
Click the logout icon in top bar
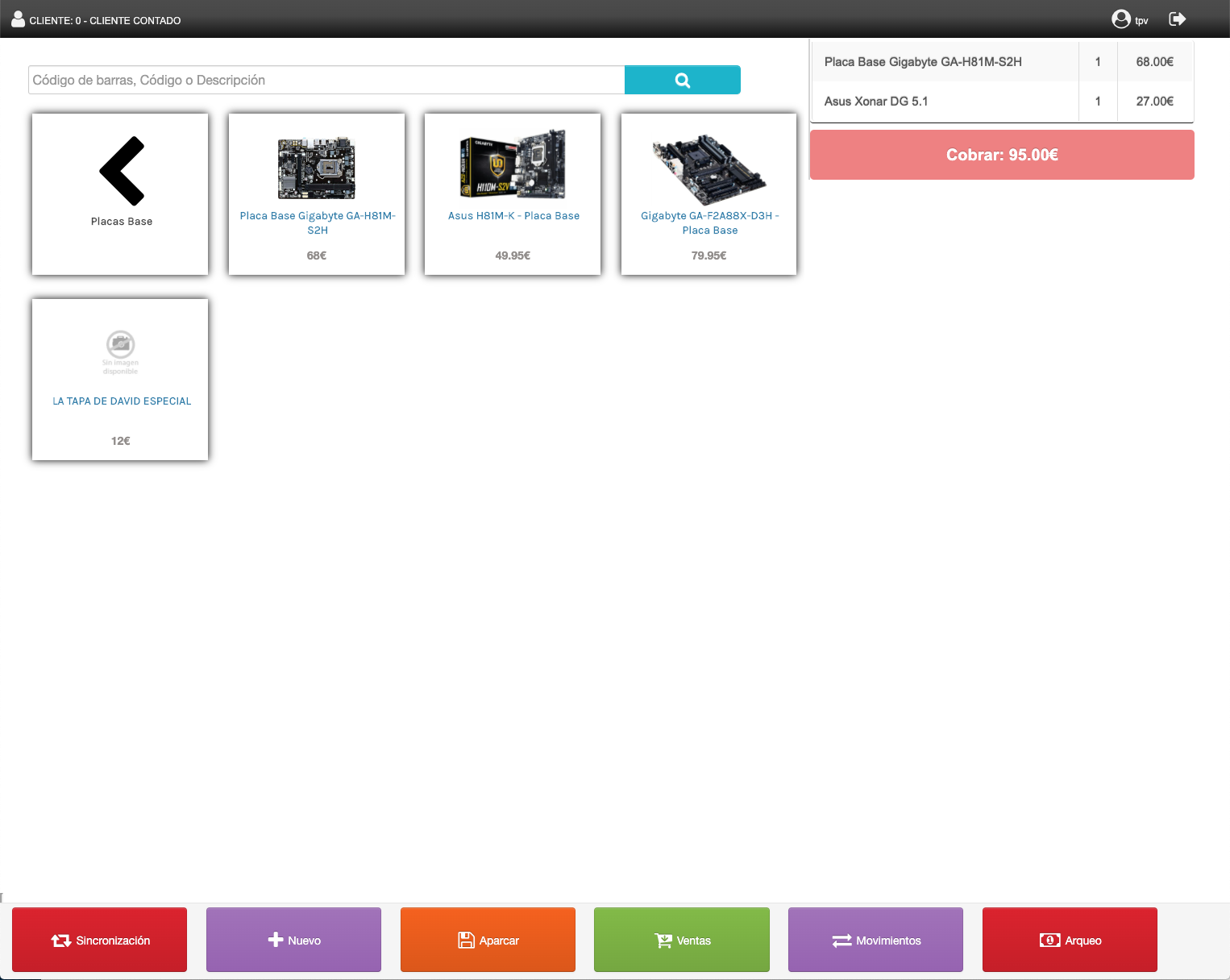pos(1177,19)
